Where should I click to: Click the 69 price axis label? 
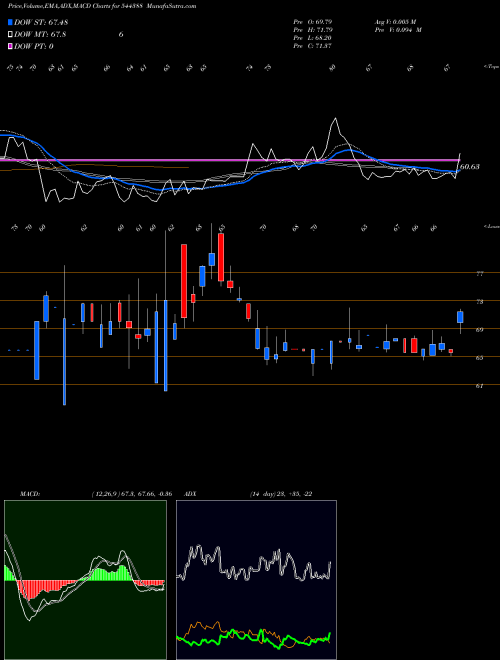tap(479, 330)
